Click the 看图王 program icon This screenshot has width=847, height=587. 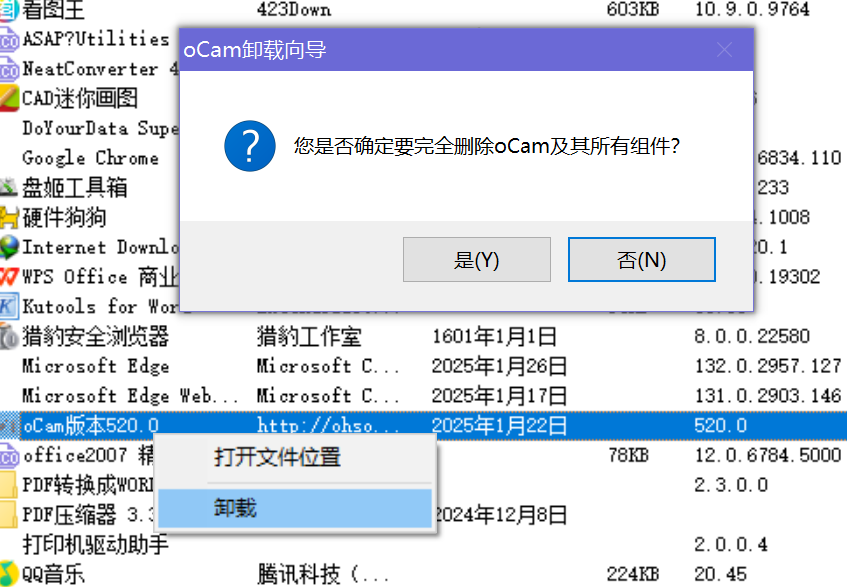pos(9,10)
